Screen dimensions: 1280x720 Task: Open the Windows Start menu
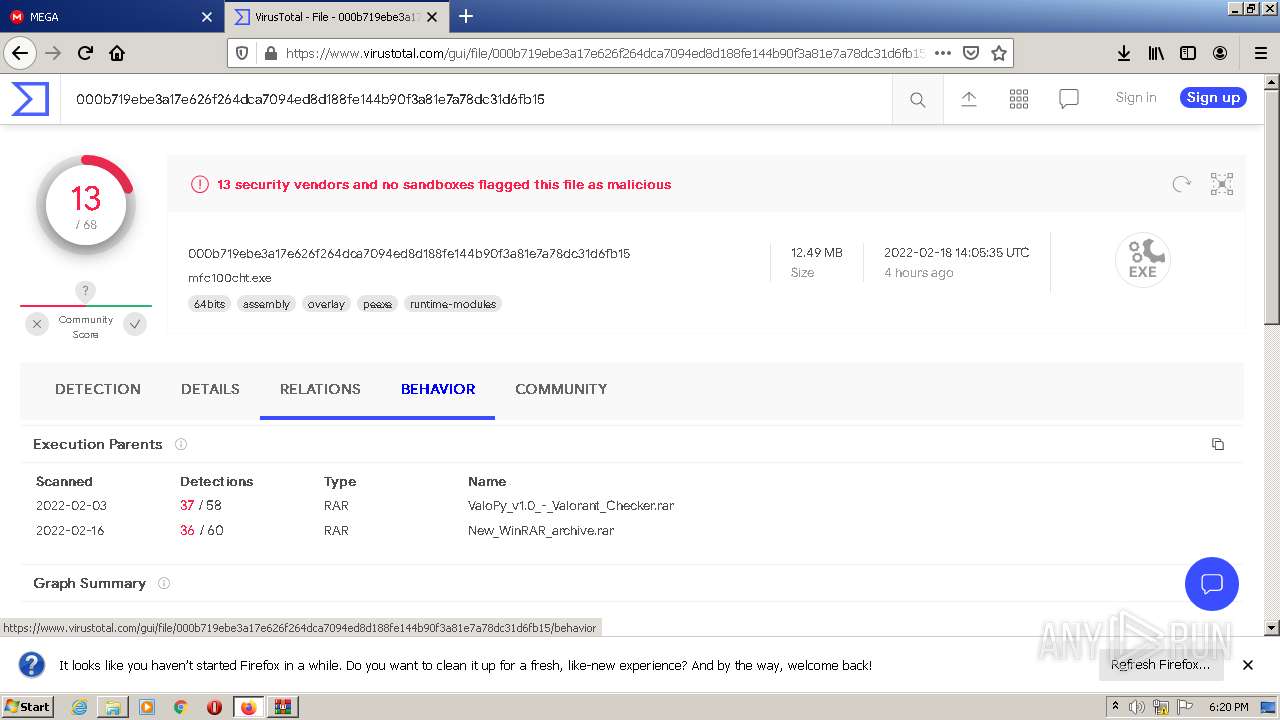click(x=28, y=707)
